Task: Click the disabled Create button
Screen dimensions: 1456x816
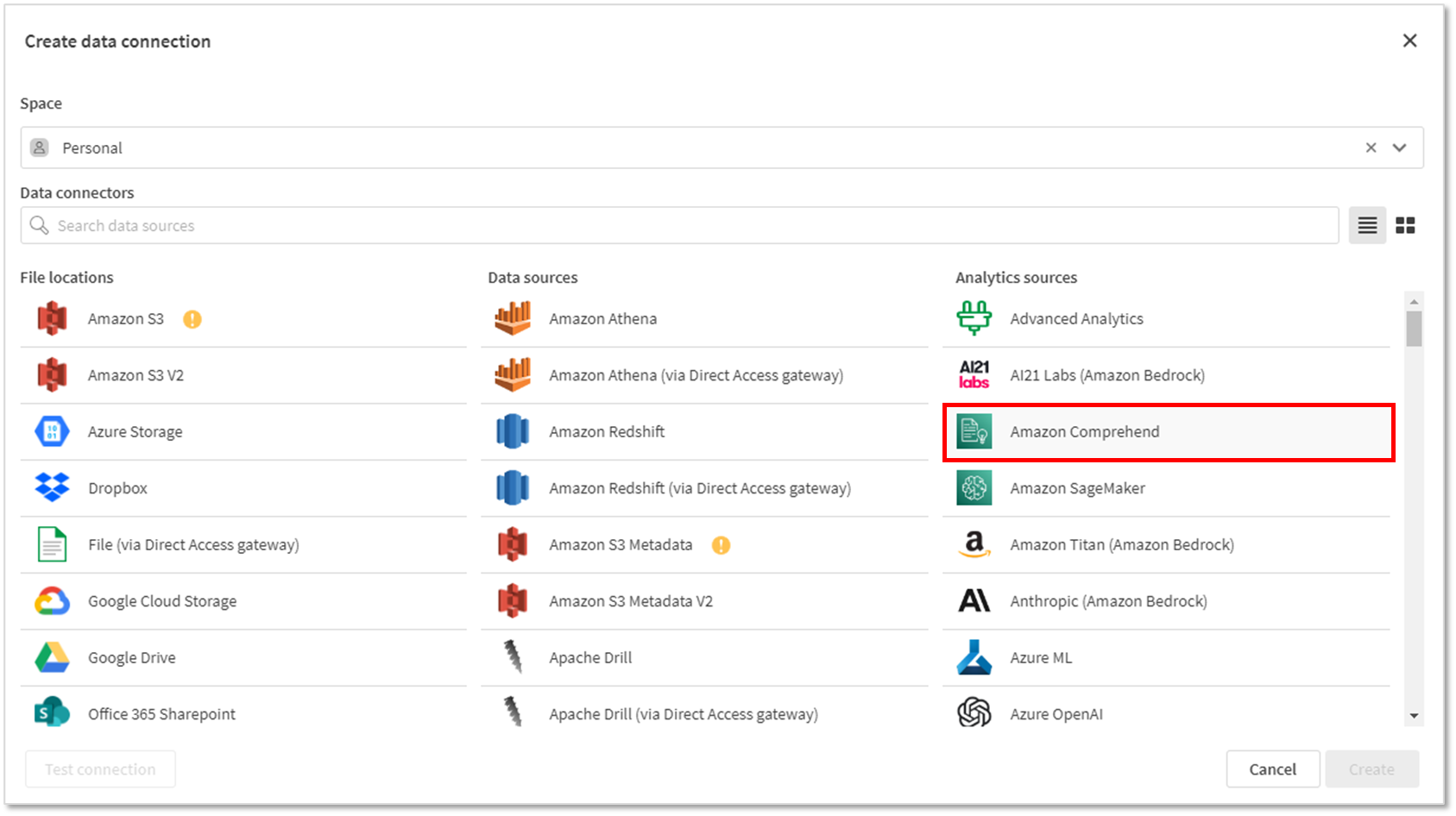Action: (x=1371, y=769)
